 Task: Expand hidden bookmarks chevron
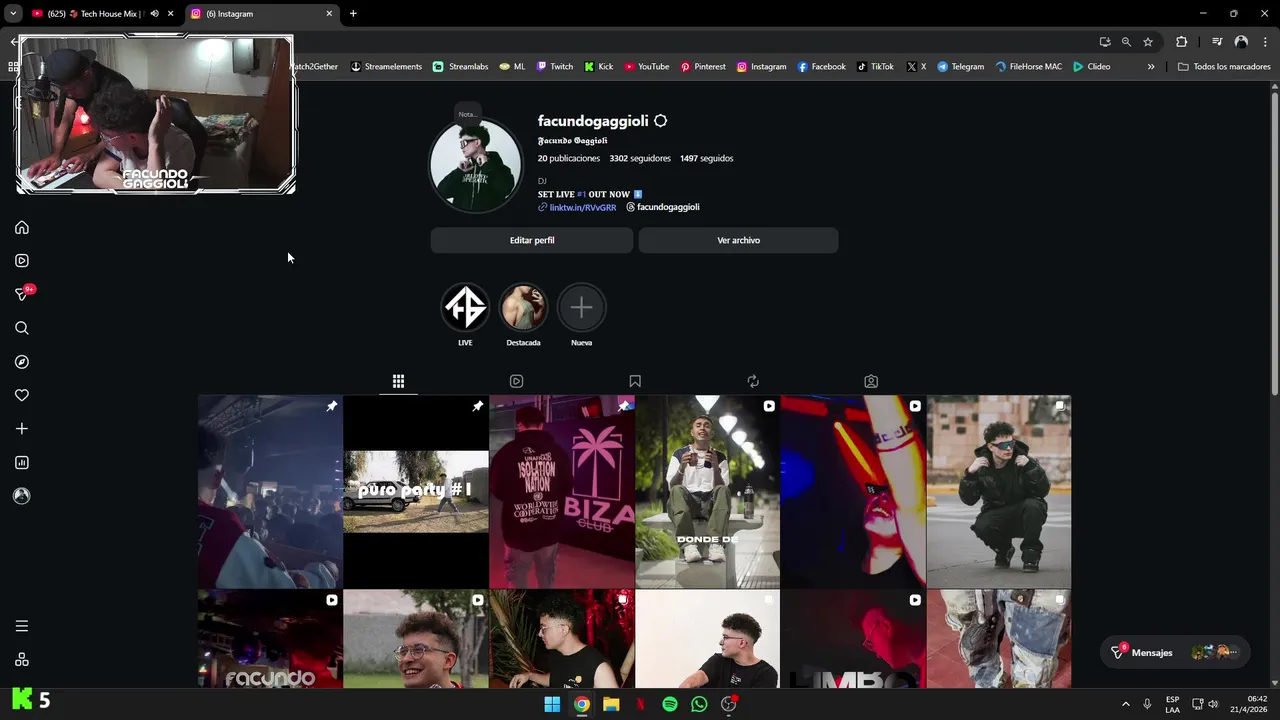pyautogui.click(x=1151, y=67)
